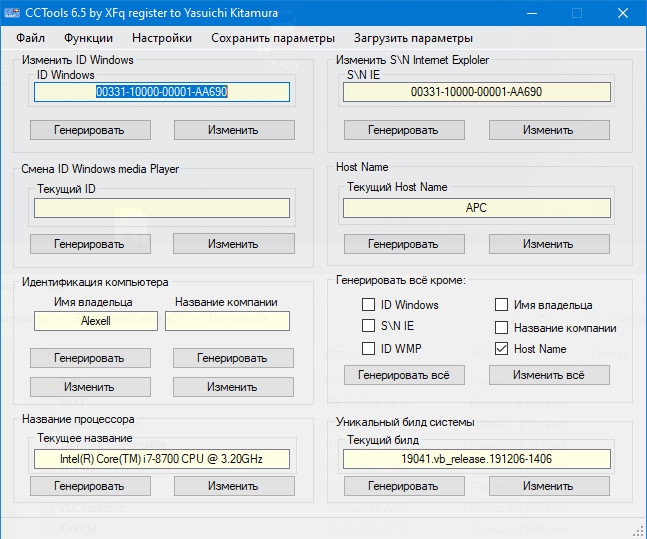Click the Текущий билд field
Viewport: 647px width, 539px height.
477,459
